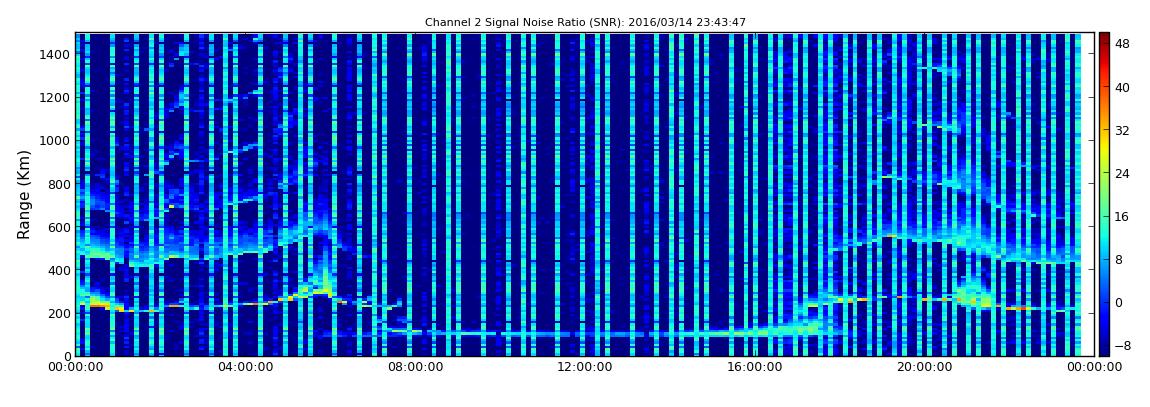Click the -8 value on the colorbar

click(1122, 345)
